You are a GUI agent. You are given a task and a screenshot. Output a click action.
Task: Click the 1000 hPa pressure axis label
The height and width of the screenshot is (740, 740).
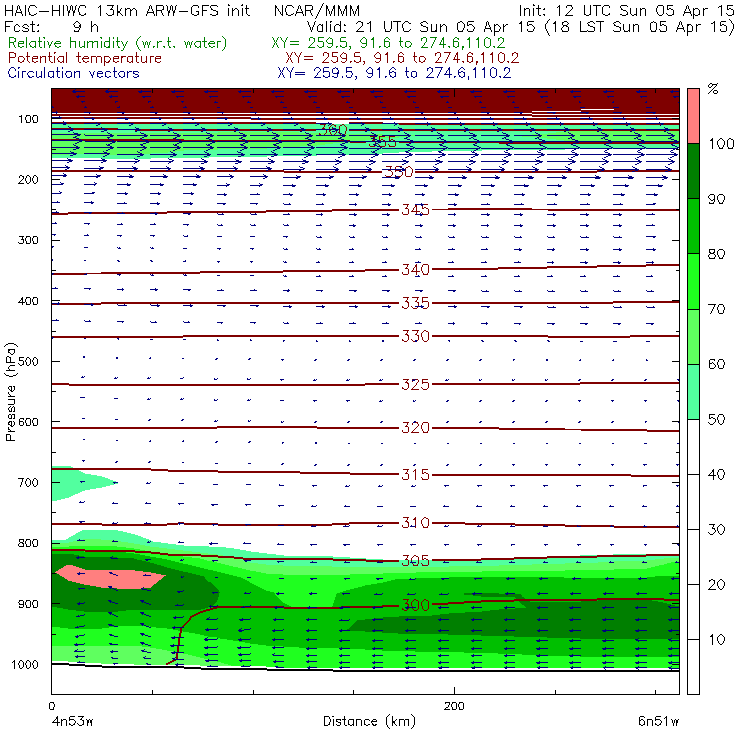click(x=25, y=664)
